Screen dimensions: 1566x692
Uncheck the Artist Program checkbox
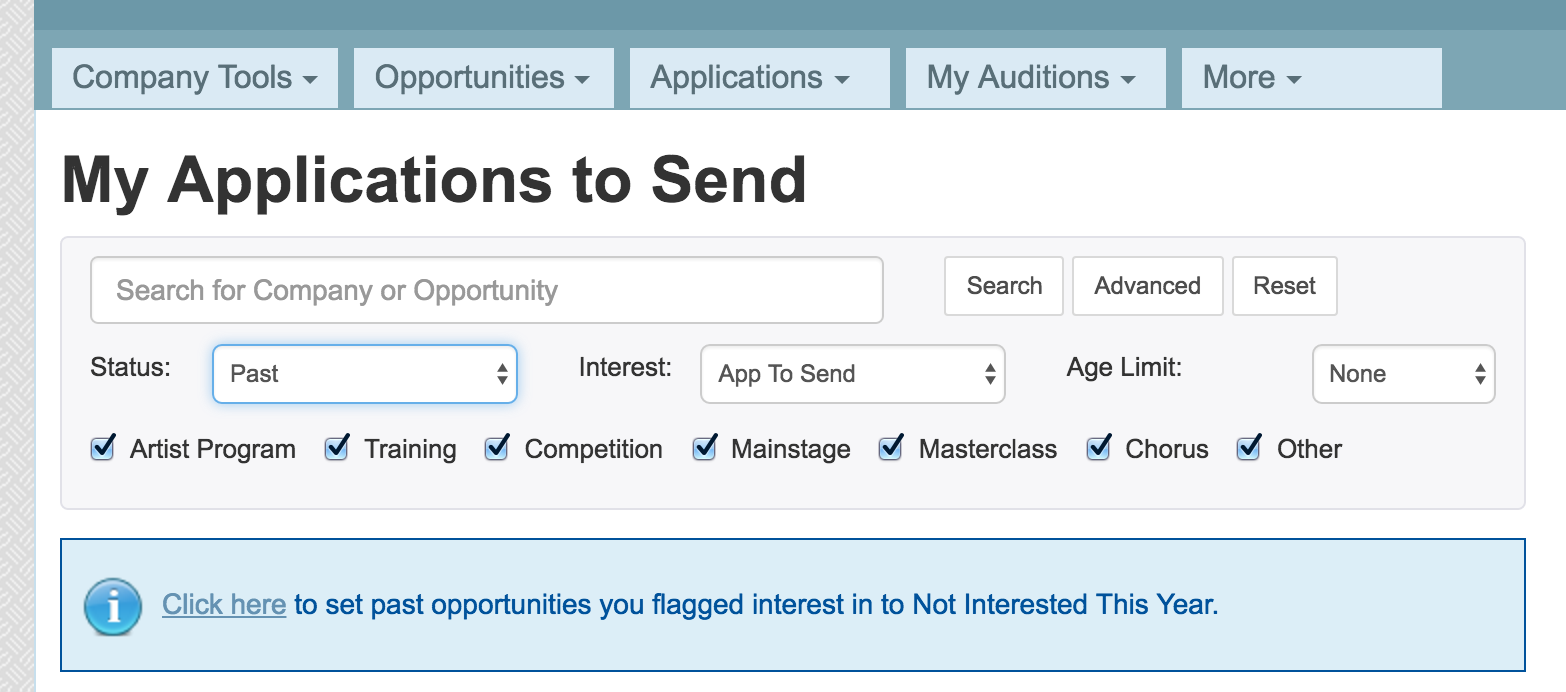coord(103,448)
